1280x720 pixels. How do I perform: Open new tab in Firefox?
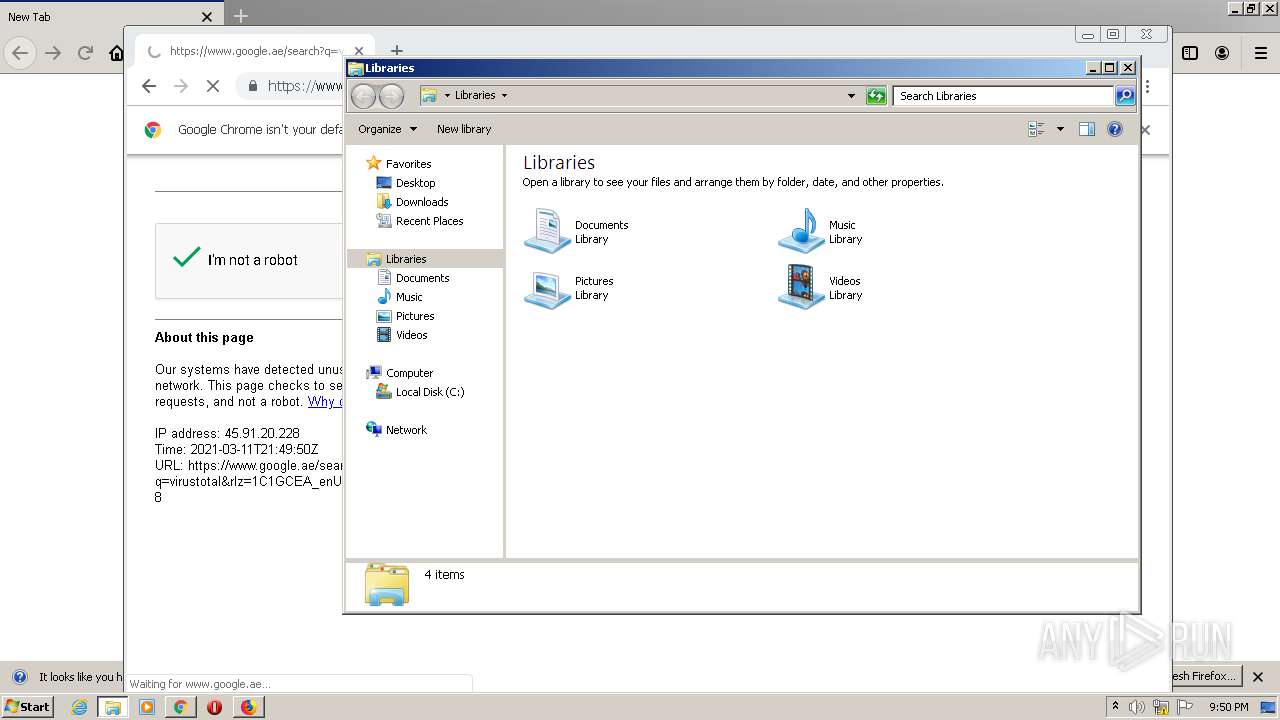[x=241, y=16]
